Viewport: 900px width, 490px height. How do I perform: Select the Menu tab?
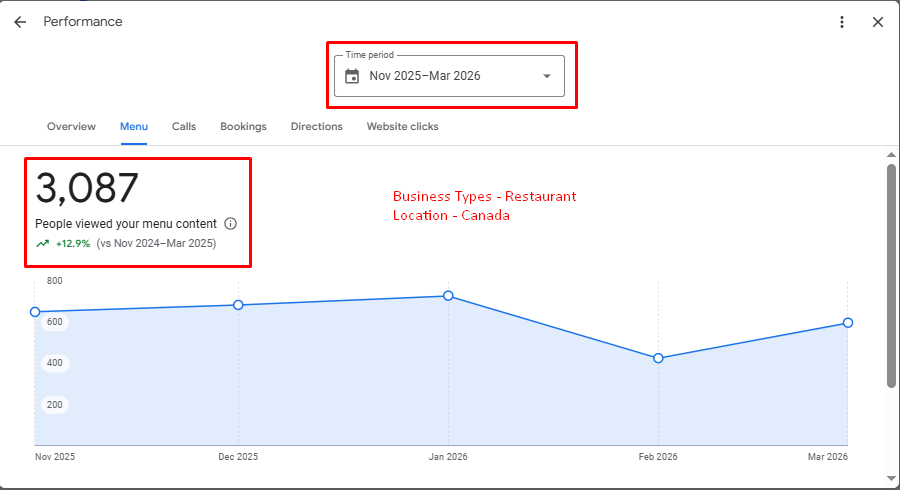click(134, 127)
